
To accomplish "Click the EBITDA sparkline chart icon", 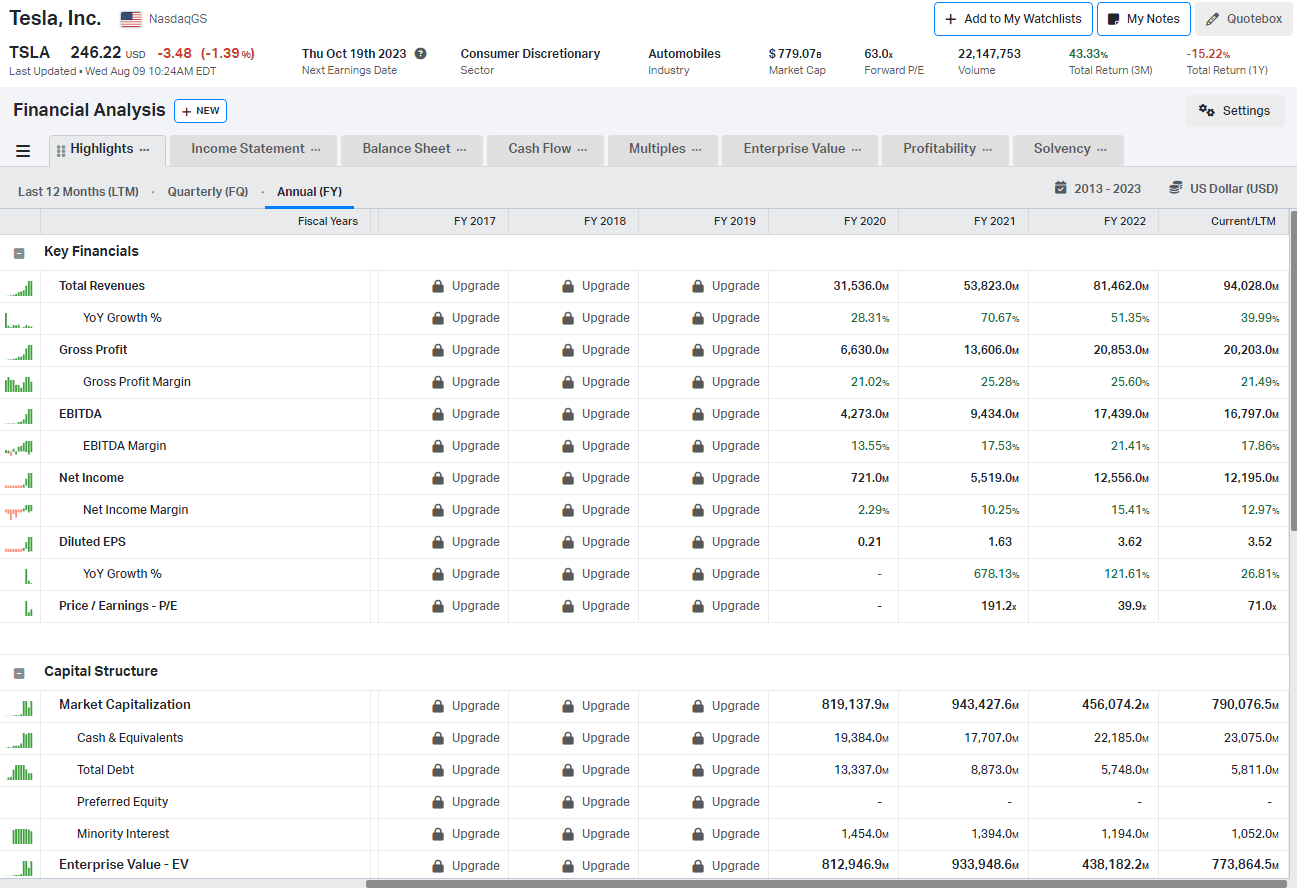I will (20, 415).
